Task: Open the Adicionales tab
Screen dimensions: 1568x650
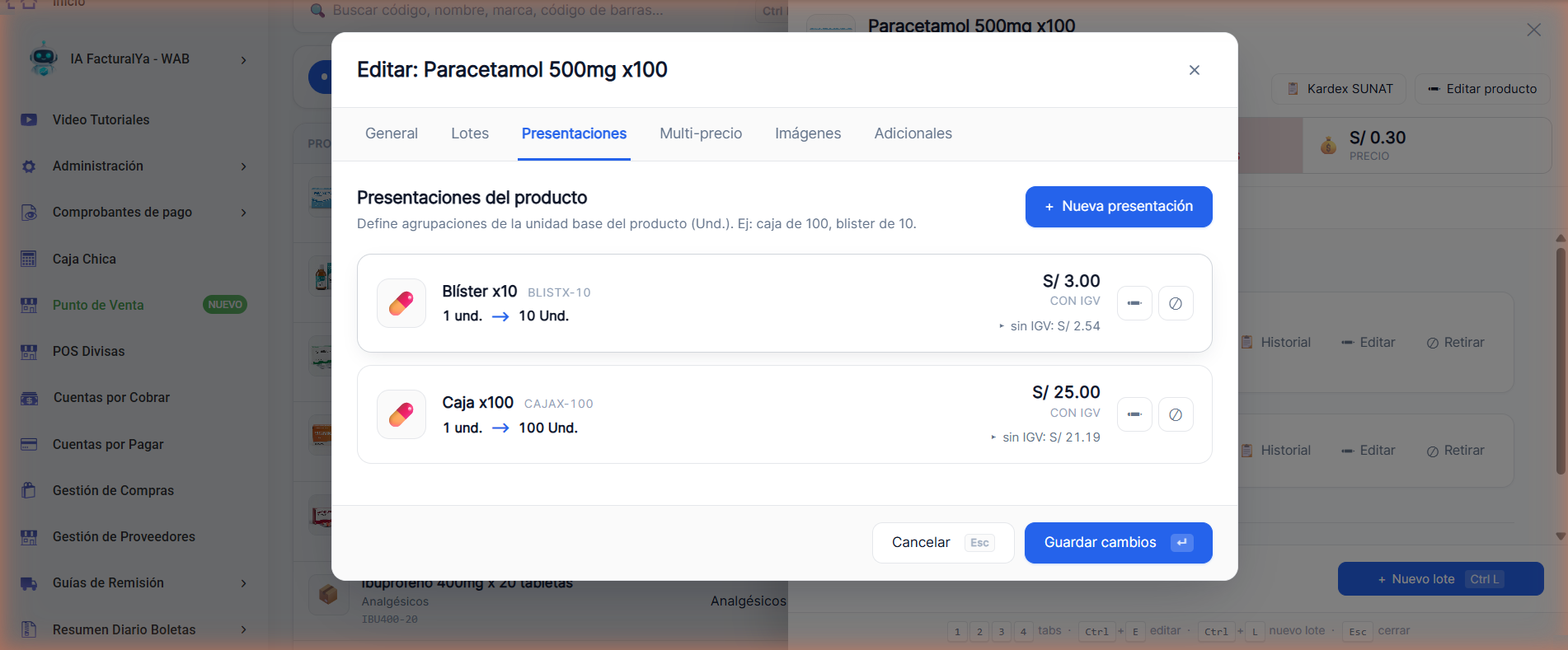Action: pyautogui.click(x=913, y=133)
